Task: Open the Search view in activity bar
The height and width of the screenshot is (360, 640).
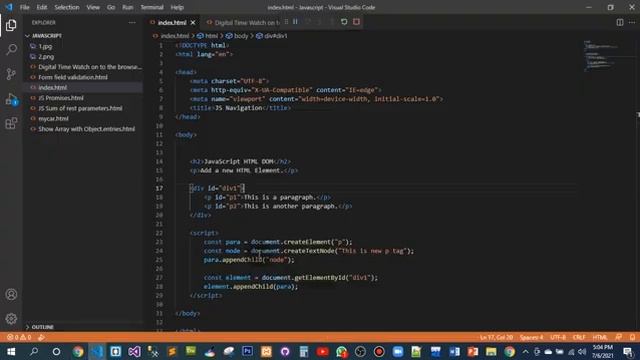Action: [11, 50]
